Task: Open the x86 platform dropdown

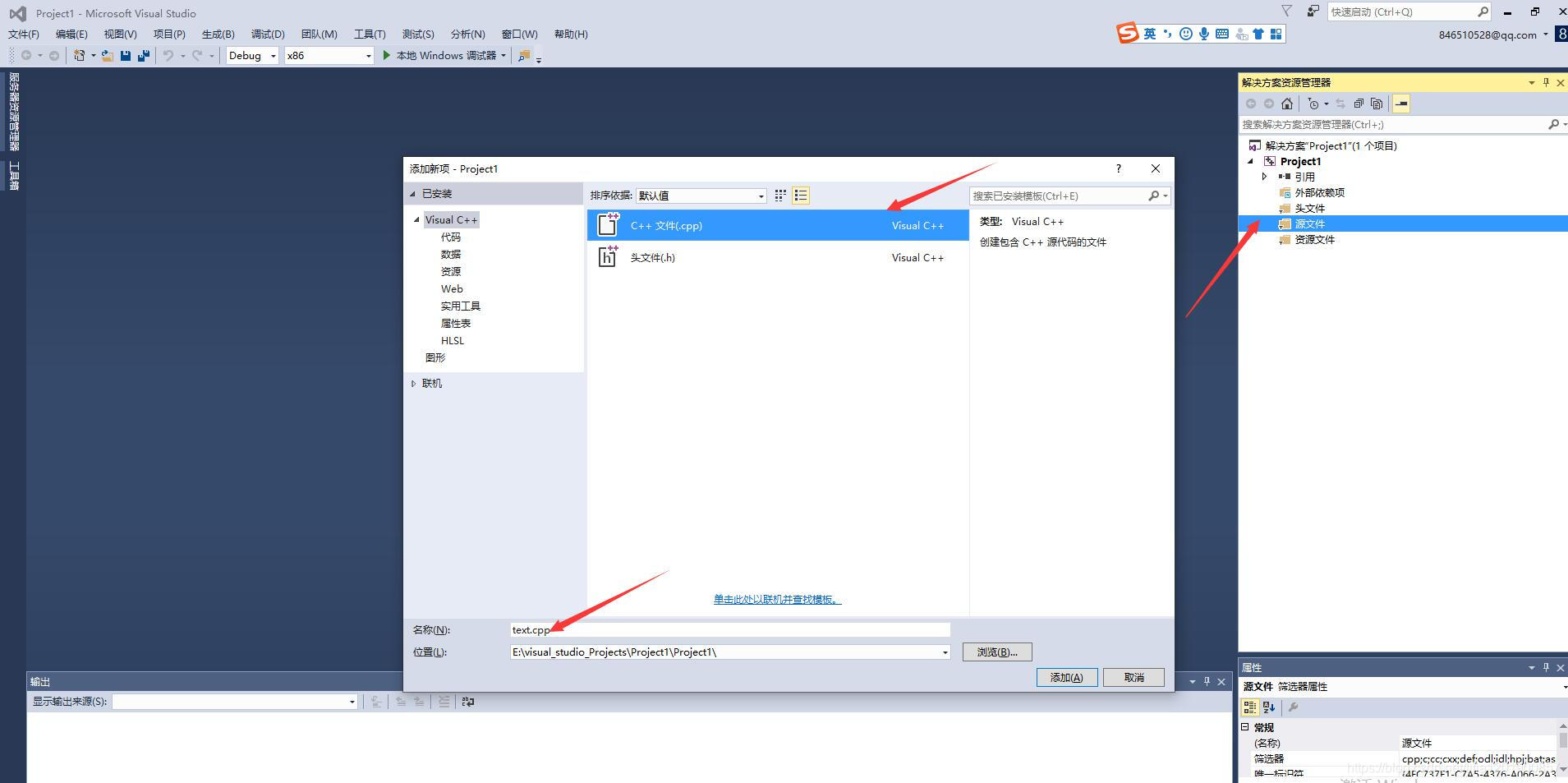Action: [x=368, y=55]
